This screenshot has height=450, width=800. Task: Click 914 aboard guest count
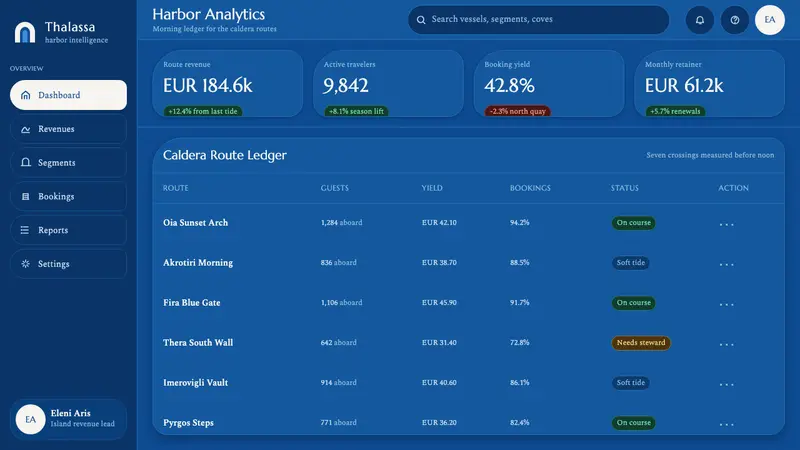point(338,383)
